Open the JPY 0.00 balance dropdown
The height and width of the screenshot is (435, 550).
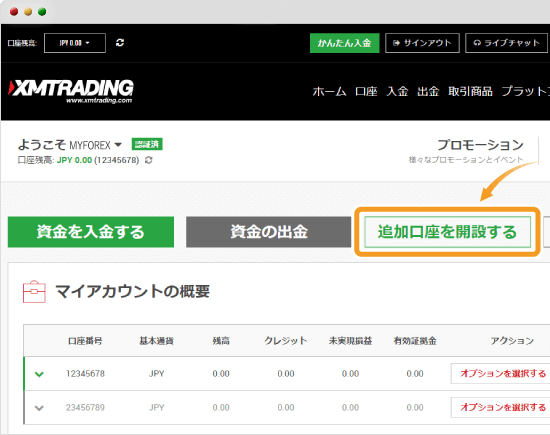tap(75, 43)
